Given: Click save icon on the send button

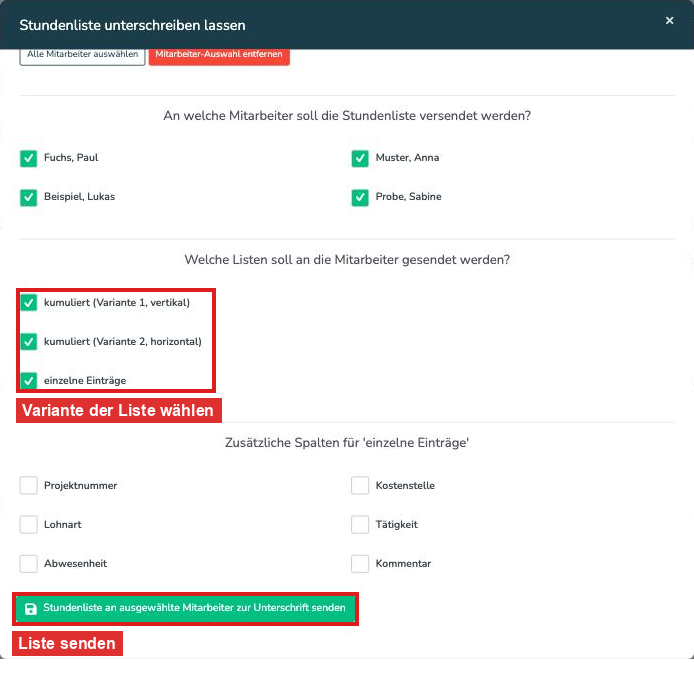Looking at the screenshot, I should click(x=31, y=609).
